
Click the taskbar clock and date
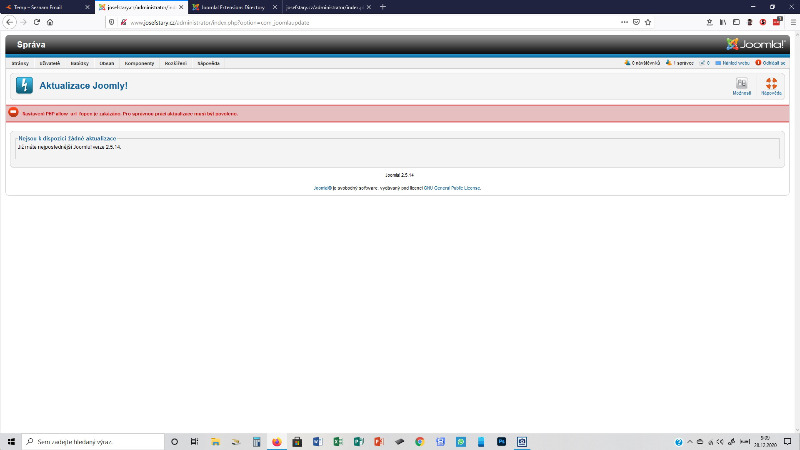point(765,441)
